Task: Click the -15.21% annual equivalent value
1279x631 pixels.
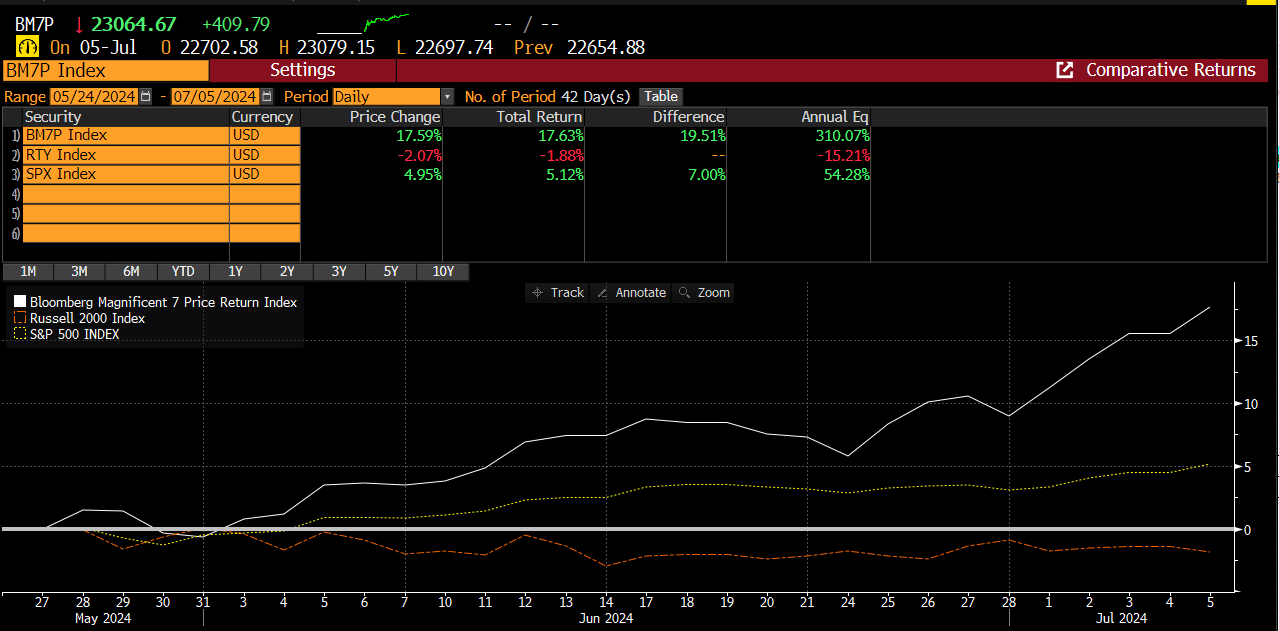Action: coord(841,155)
